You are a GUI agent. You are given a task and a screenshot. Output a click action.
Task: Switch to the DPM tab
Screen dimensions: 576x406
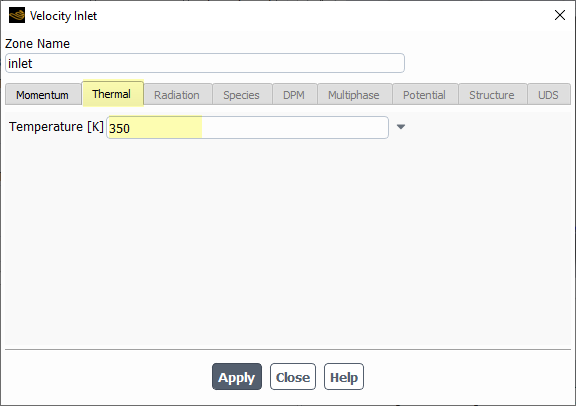[x=295, y=95]
